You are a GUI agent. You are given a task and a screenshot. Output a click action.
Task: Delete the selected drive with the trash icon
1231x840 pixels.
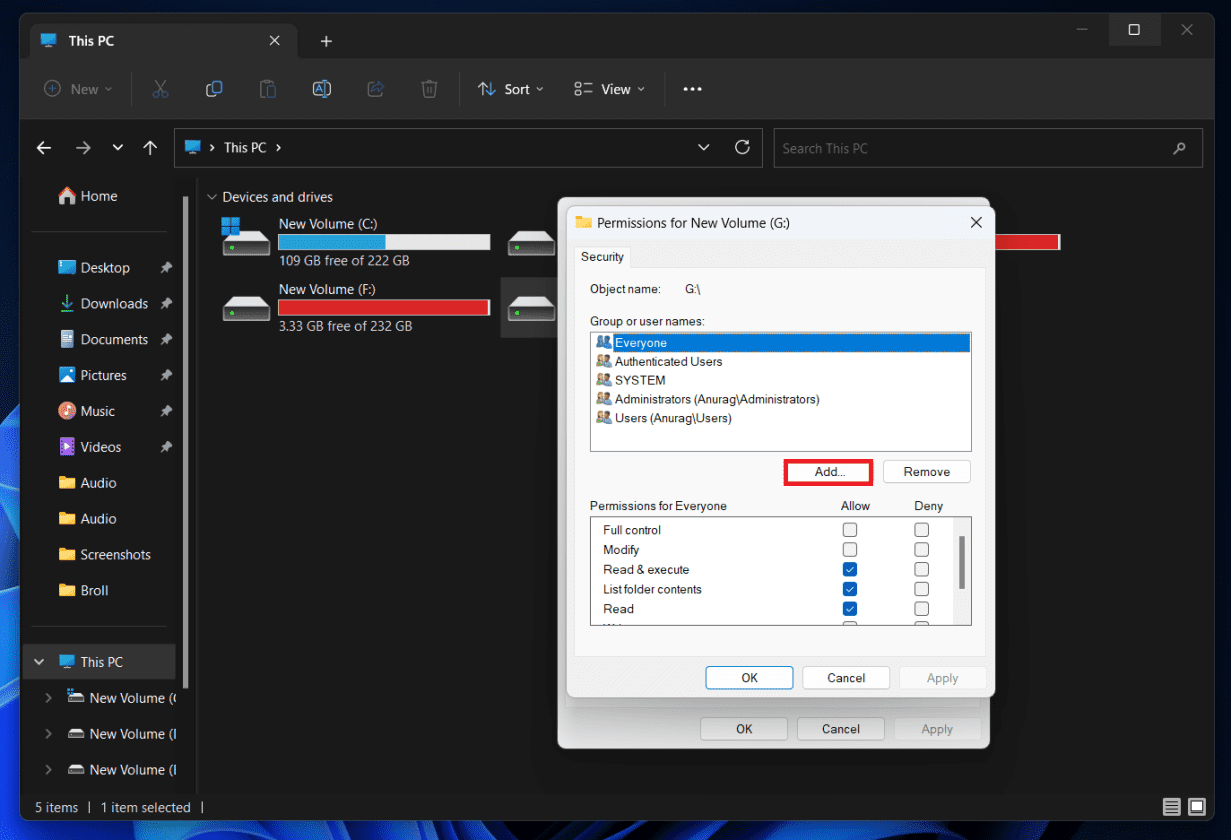pos(429,88)
